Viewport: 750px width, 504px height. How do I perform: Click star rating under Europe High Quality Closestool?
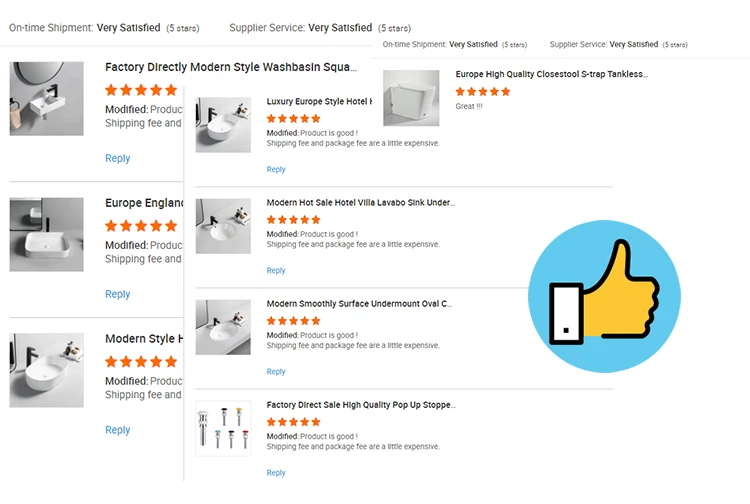click(x=483, y=92)
